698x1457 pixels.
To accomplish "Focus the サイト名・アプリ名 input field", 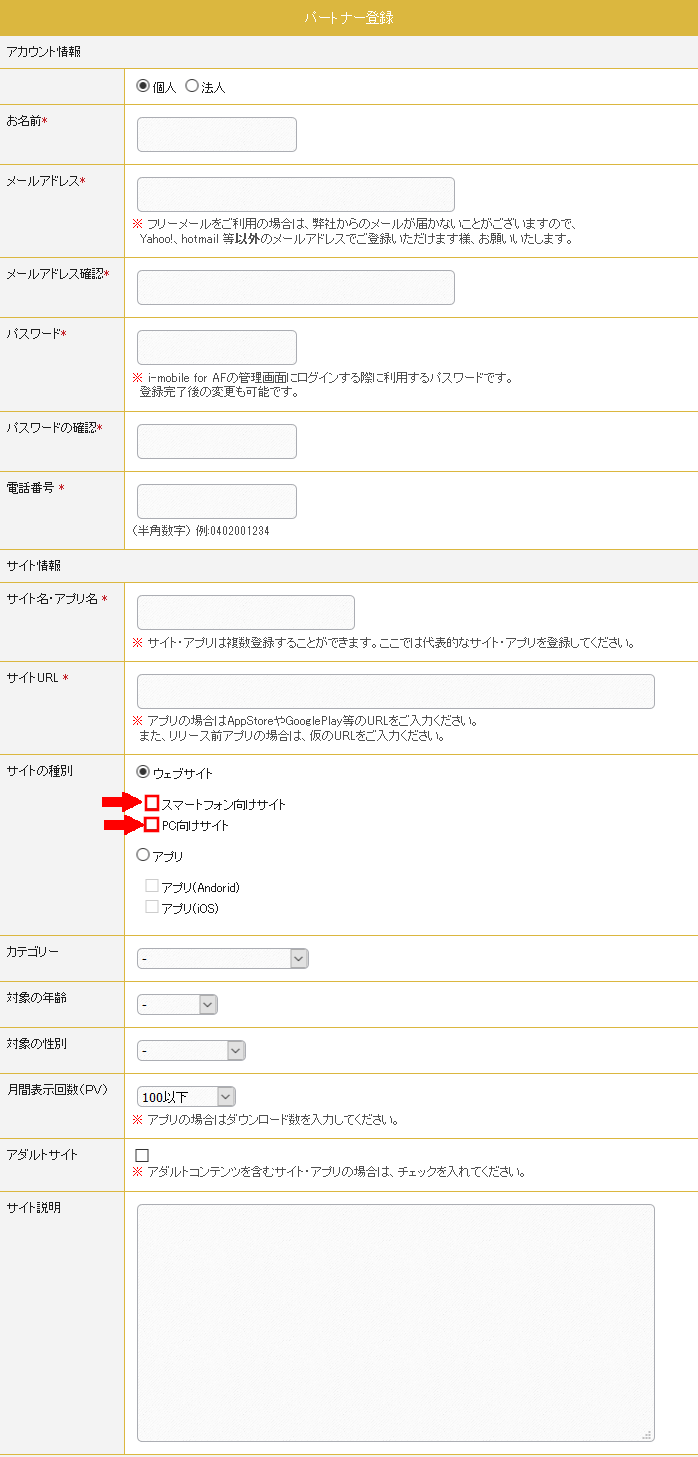I will click(246, 613).
